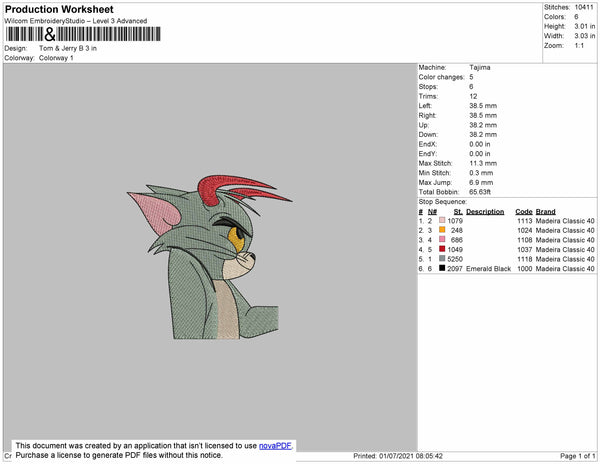Click the Code column header
This screenshot has width=600, height=464.
click(524, 212)
